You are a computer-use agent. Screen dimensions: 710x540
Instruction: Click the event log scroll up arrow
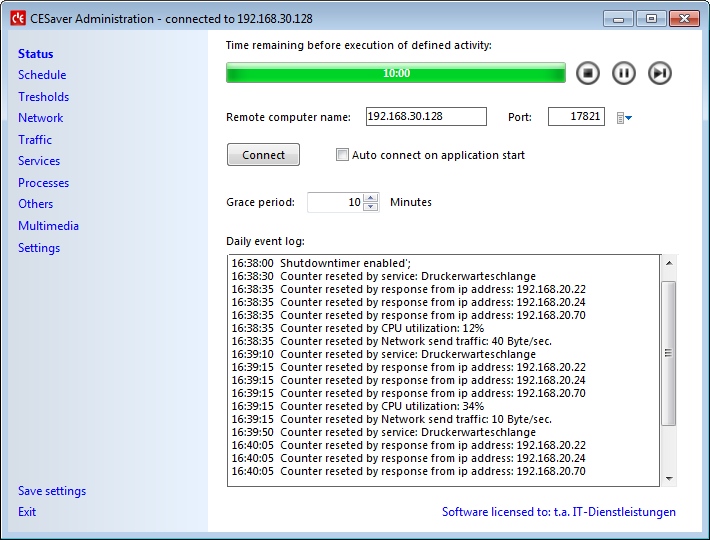point(669,263)
